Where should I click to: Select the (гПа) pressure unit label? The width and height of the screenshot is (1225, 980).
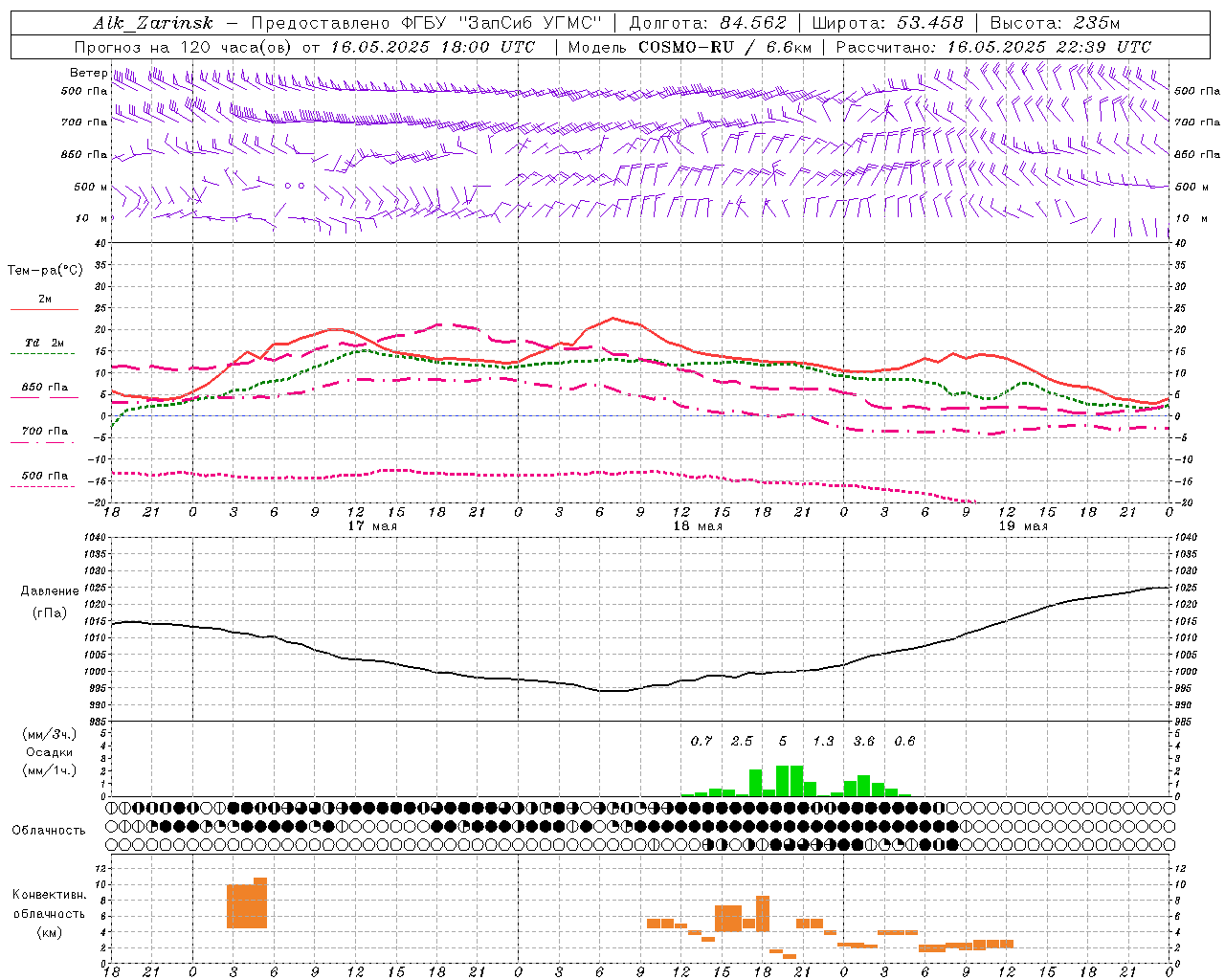pos(50,612)
